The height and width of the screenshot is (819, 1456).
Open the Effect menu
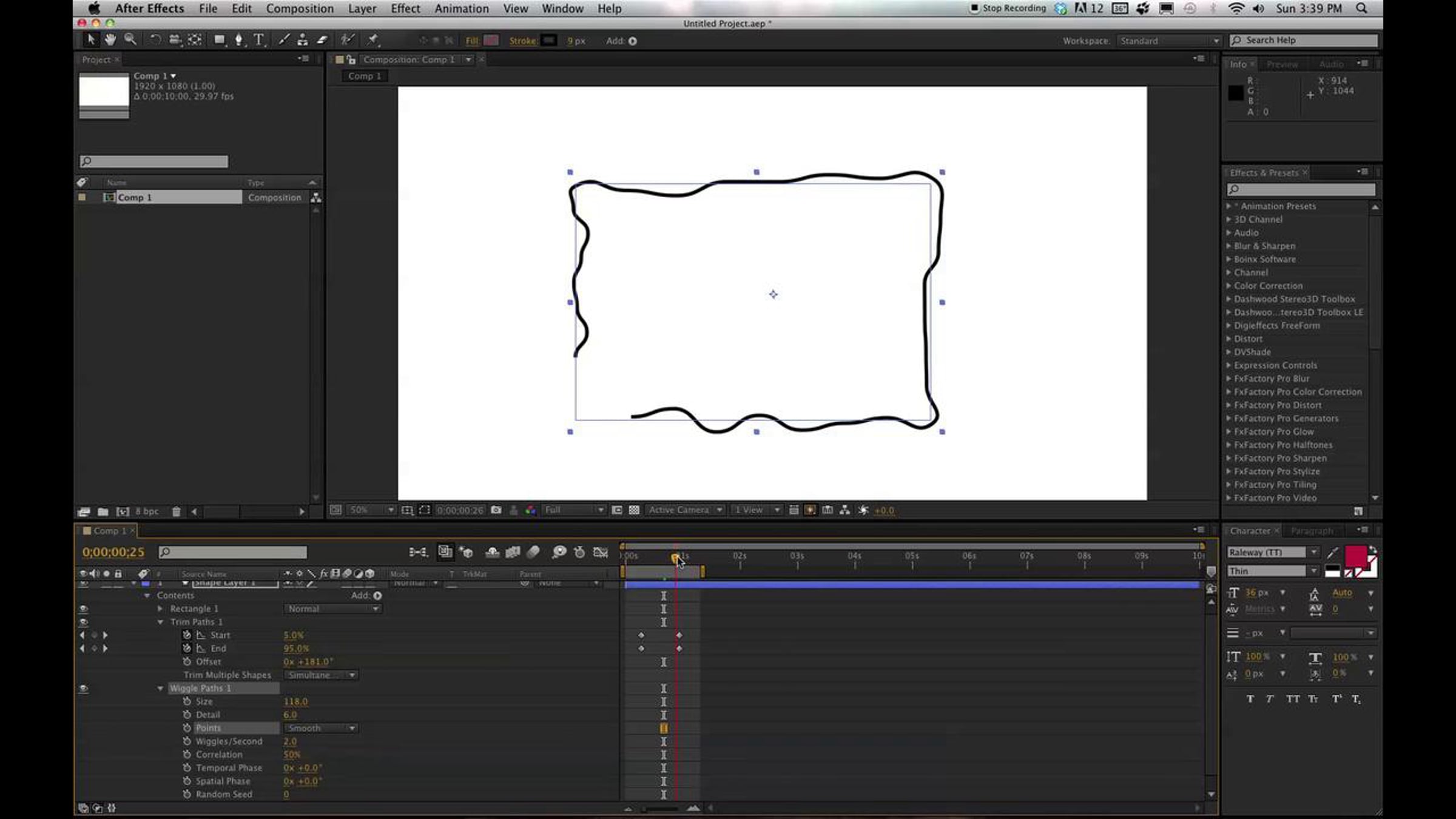coord(405,8)
